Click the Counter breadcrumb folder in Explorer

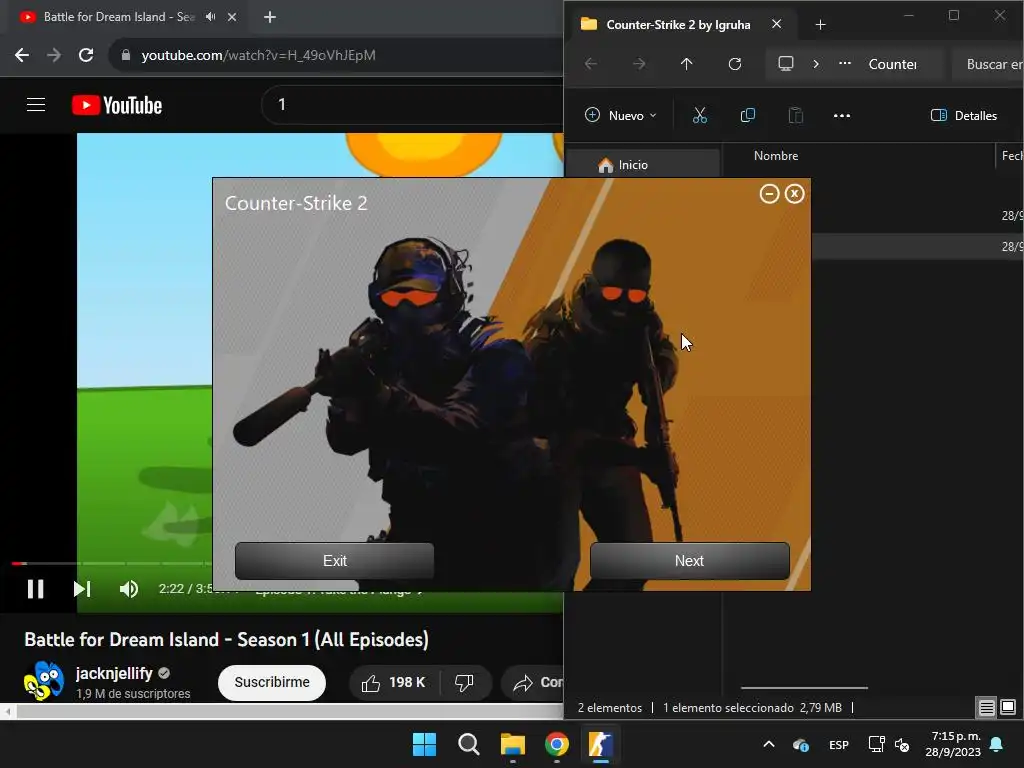(892, 64)
